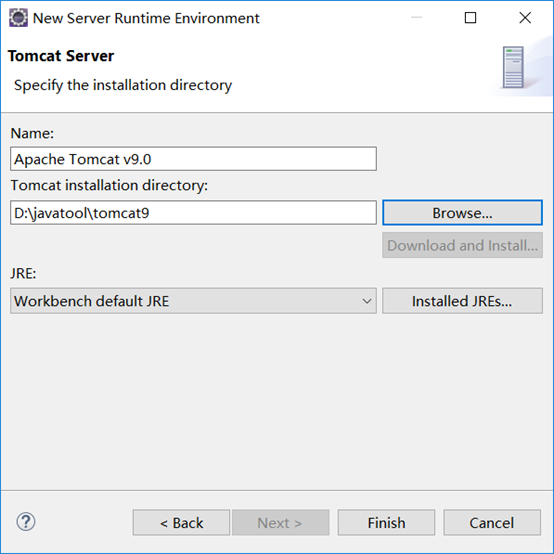
Task: Open the Installed JREs... preferences
Action: [462, 301]
